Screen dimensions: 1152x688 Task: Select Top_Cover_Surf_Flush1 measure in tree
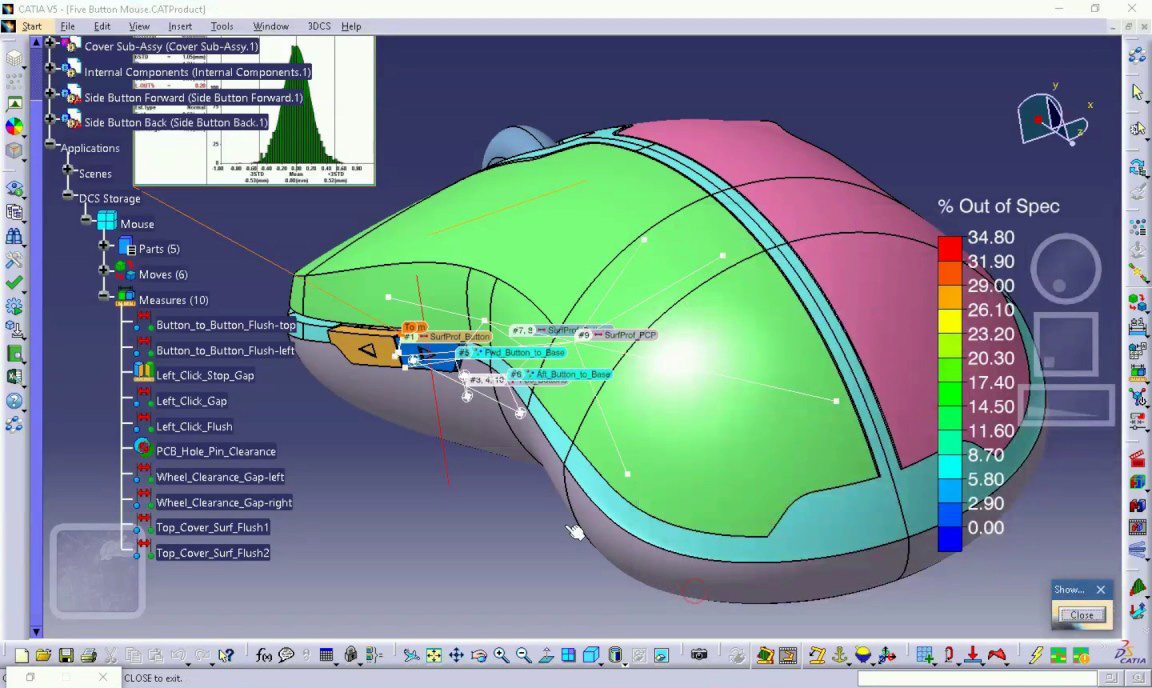212,527
